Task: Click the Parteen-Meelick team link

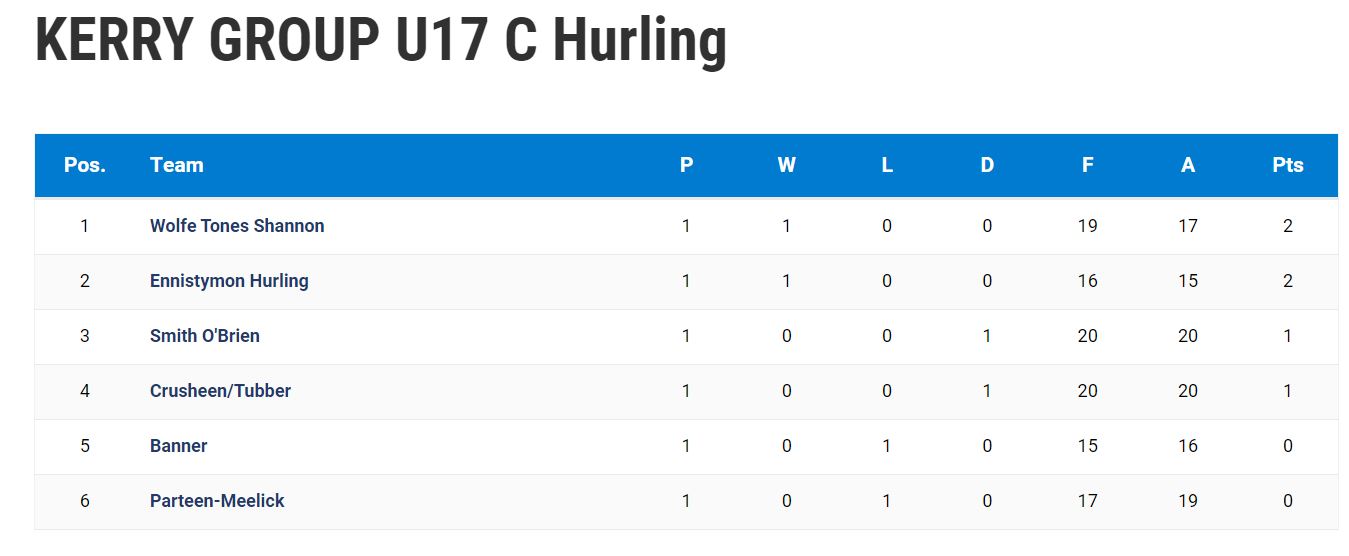Action: 217,501
